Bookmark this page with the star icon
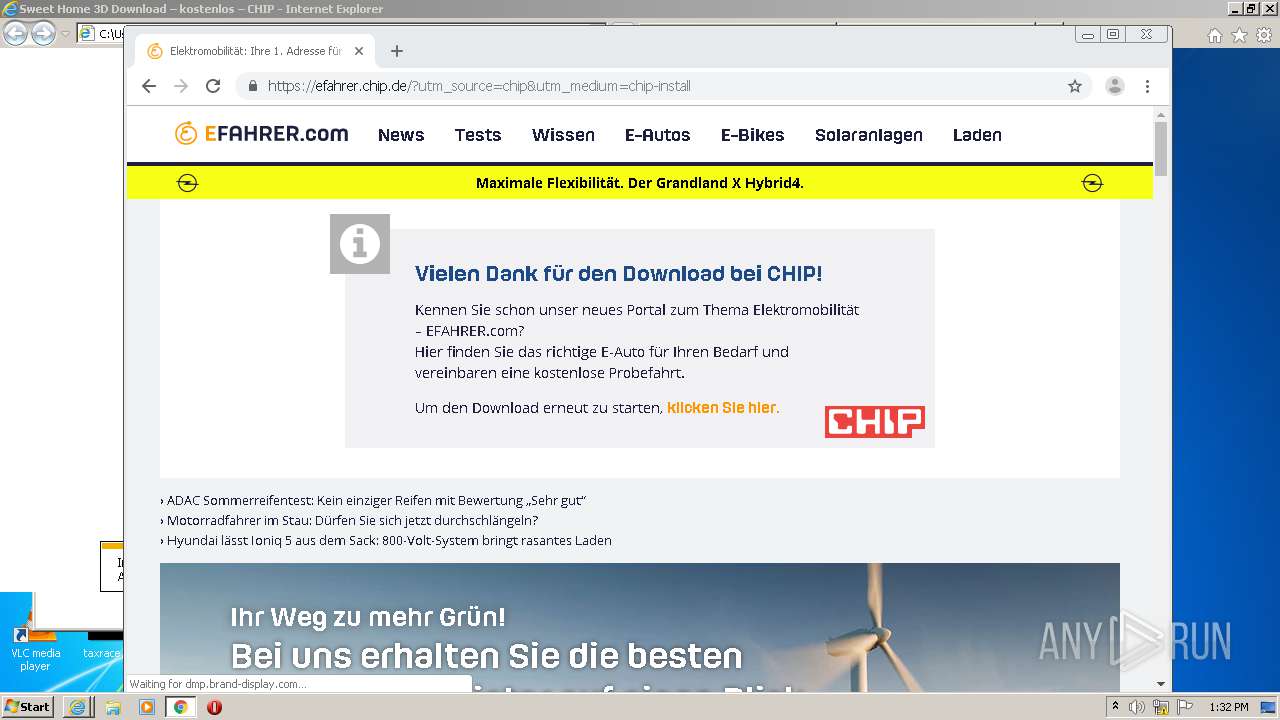The image size is (1280, 720). [1075, 86]
